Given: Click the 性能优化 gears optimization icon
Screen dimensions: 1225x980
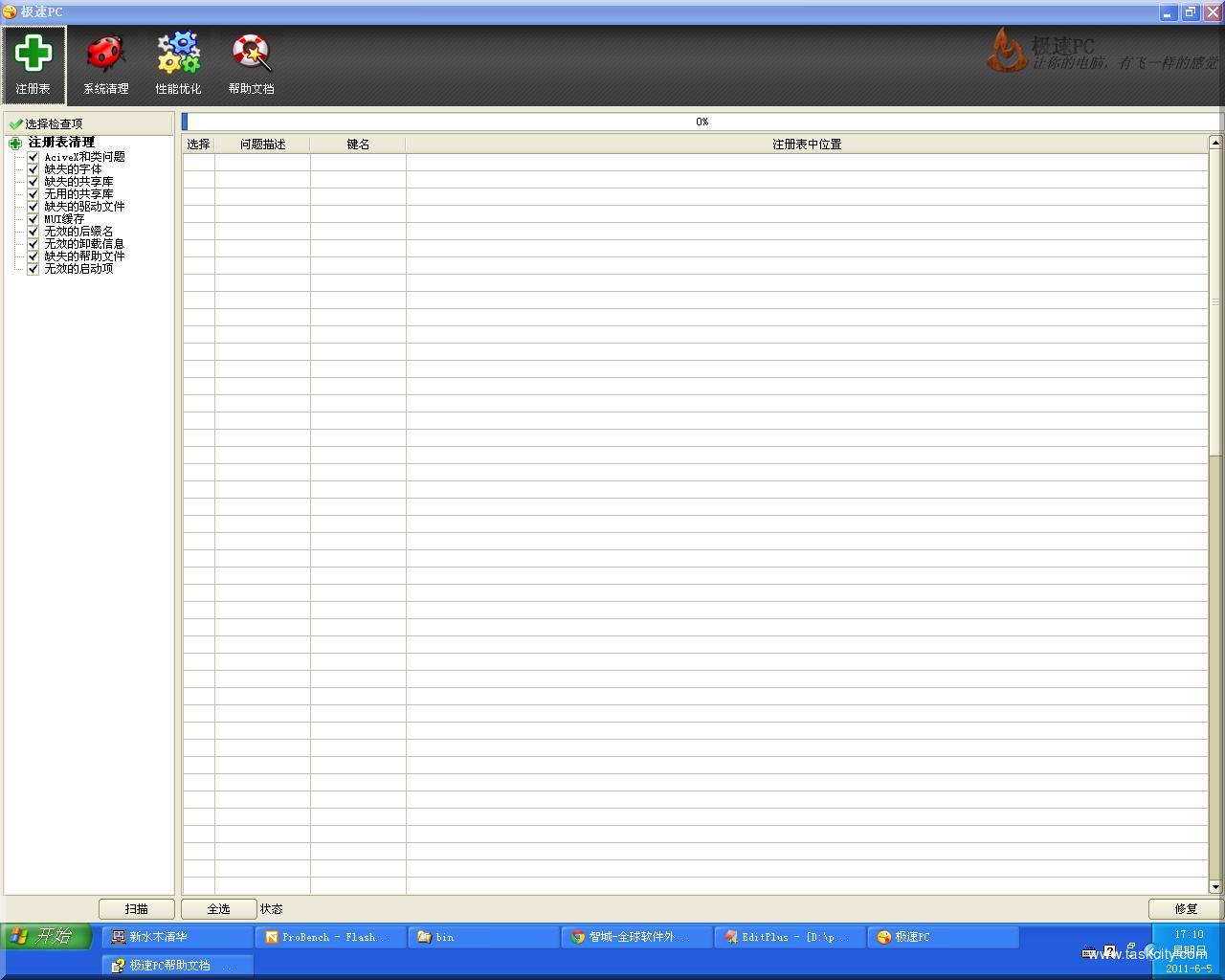Looking at the screenshot, I should click(x=178, y=62).
